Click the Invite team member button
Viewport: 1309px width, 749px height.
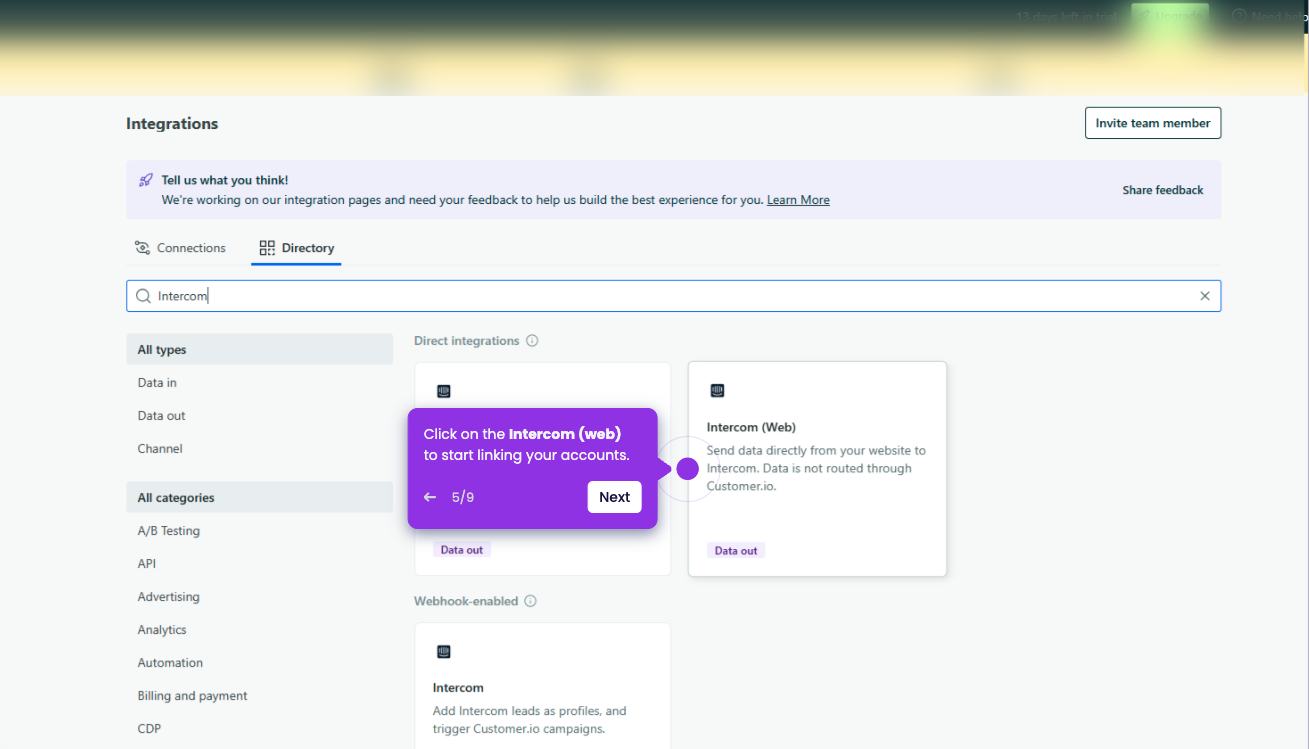pyautogui.click(x=1153, y=123)
